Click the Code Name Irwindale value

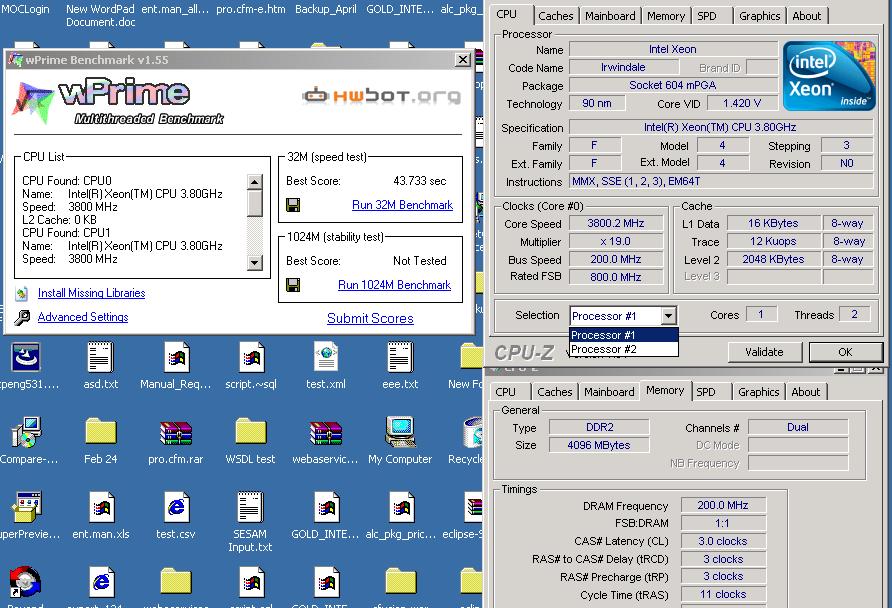623,68
